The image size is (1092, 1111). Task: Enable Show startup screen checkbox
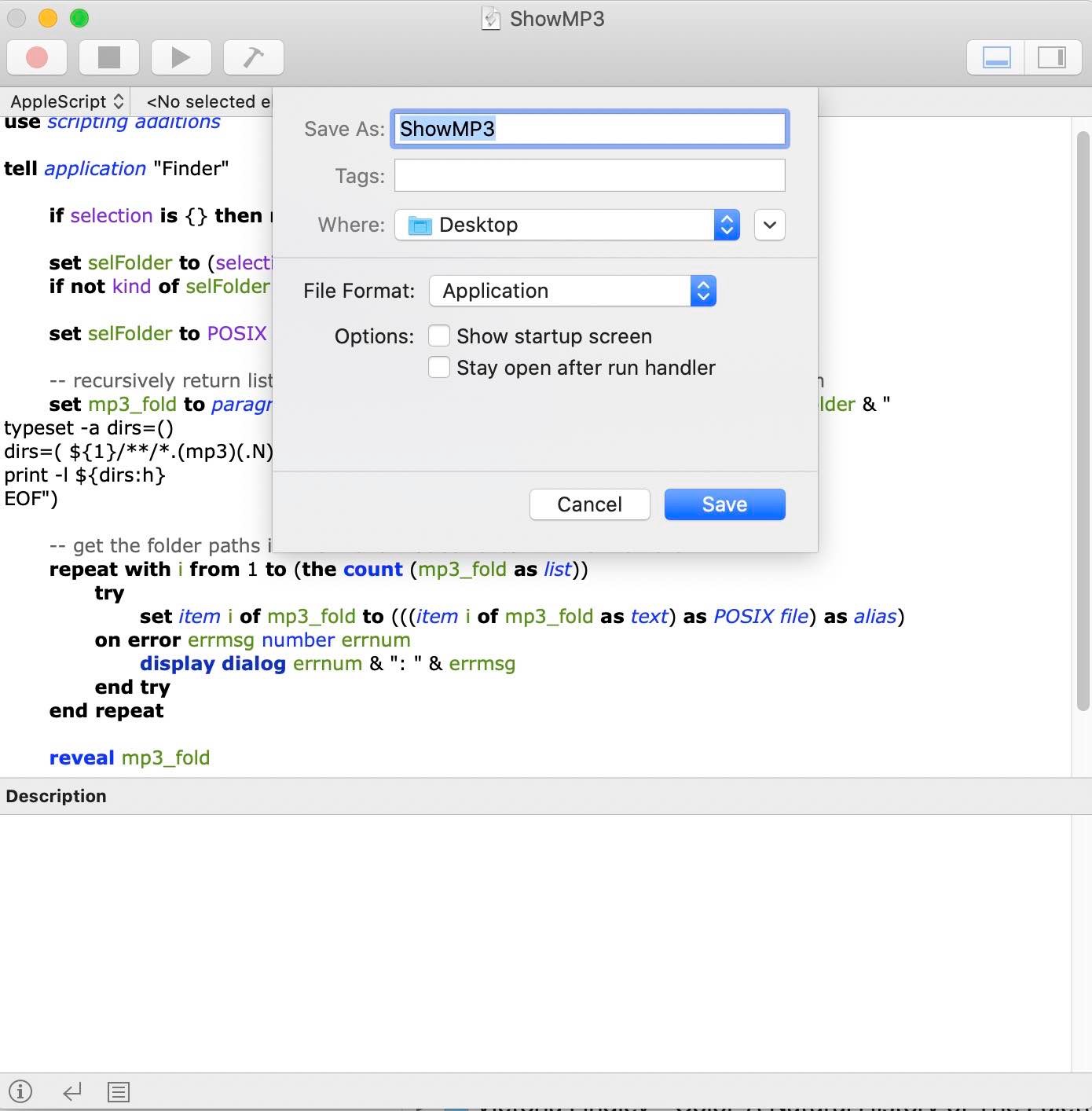pos(439,336)
